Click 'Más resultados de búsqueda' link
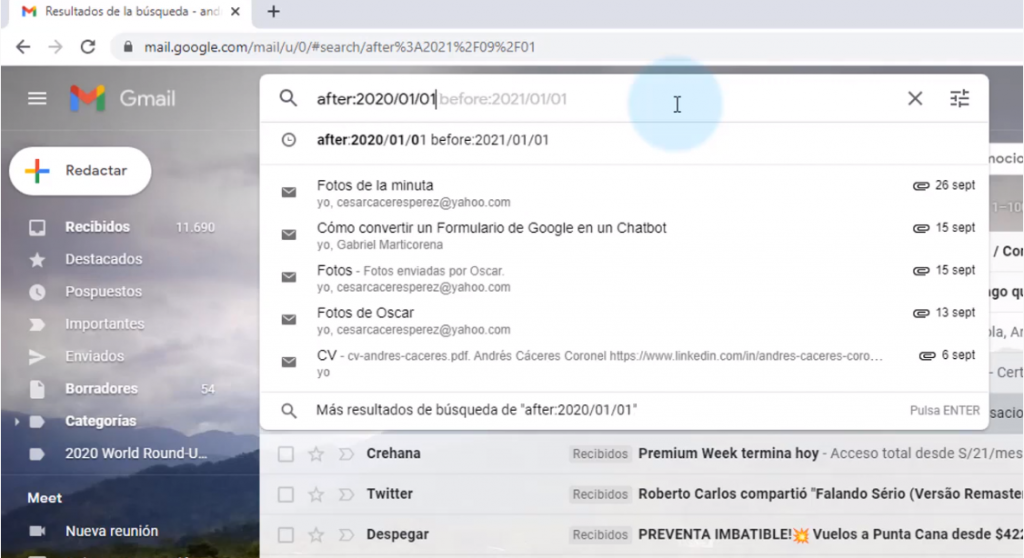Image resolution: width=1024 pixels, height=558 pixels. click(x=476, y=410)
